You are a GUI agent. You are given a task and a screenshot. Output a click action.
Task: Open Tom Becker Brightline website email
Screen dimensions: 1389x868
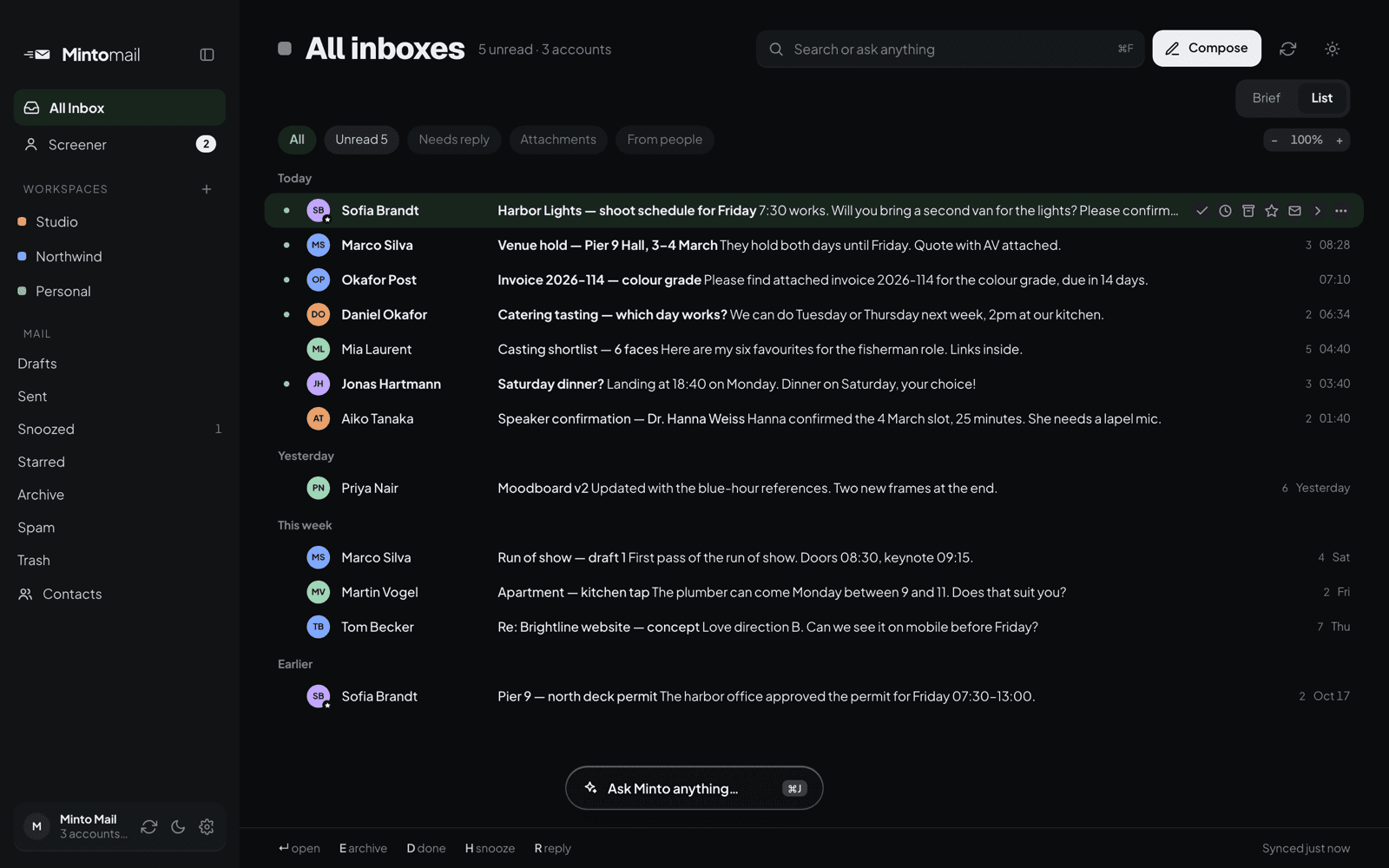[813, 628]
